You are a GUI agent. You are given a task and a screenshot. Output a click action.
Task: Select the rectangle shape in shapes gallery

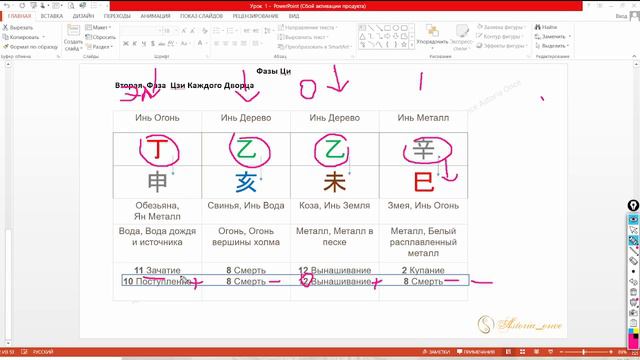coord(387,28)
